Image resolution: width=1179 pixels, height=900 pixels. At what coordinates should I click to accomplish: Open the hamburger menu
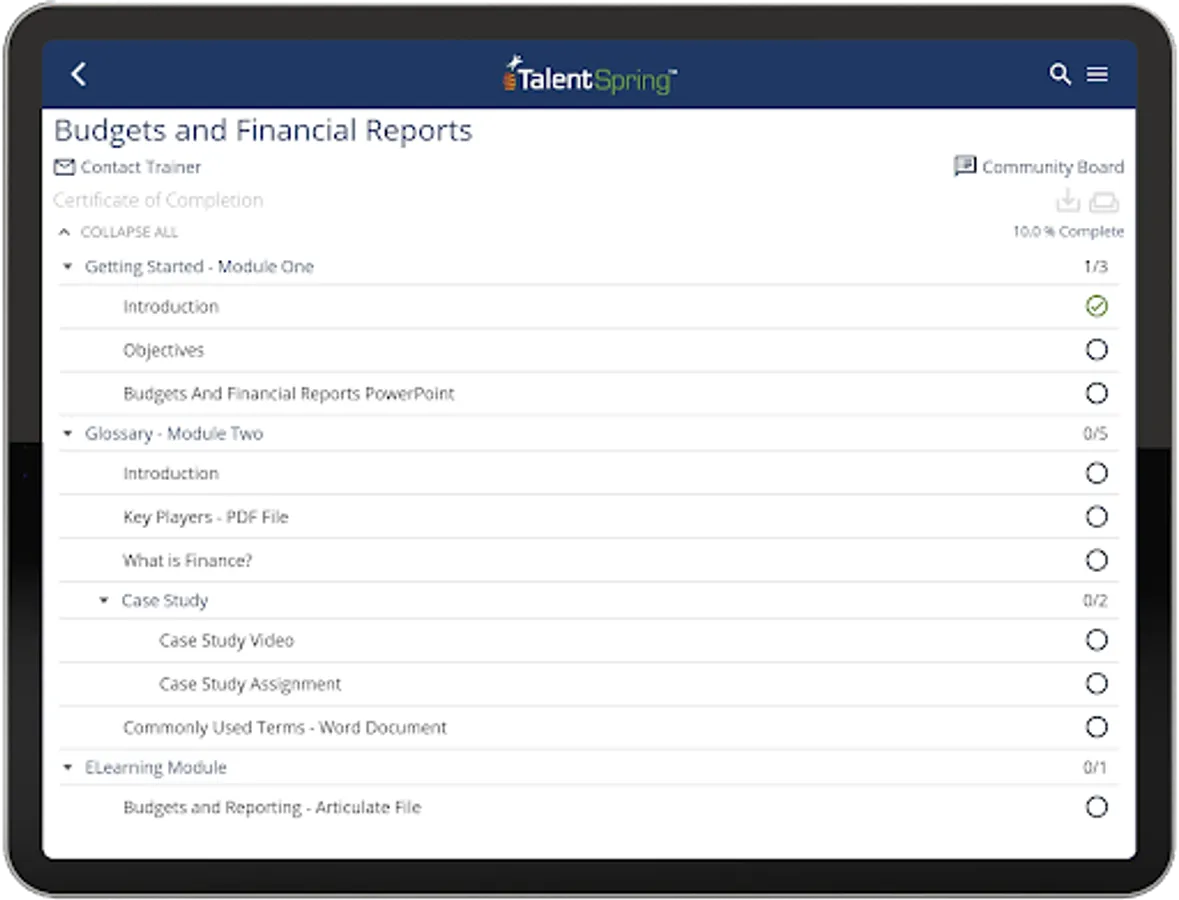click(x=1097, y=74)
